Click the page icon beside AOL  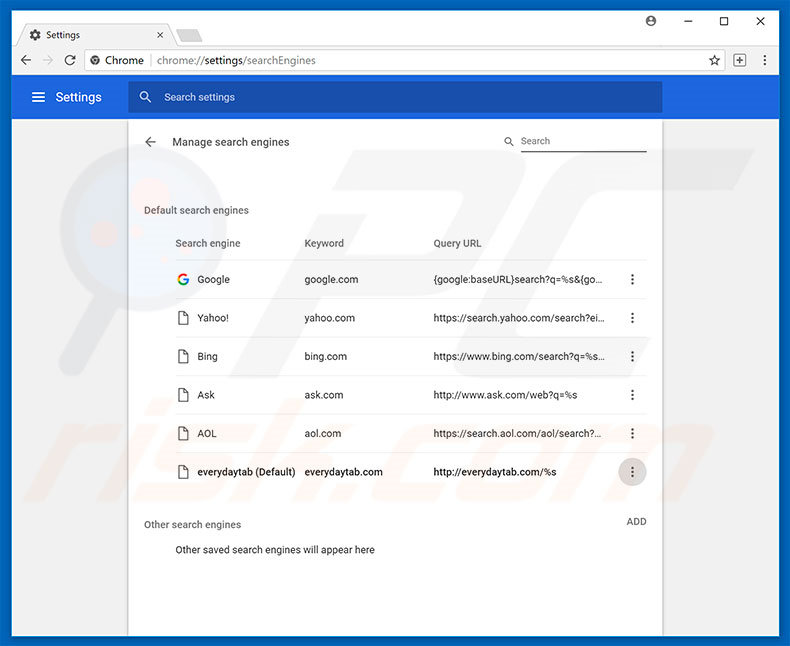(x=183, y=433)
